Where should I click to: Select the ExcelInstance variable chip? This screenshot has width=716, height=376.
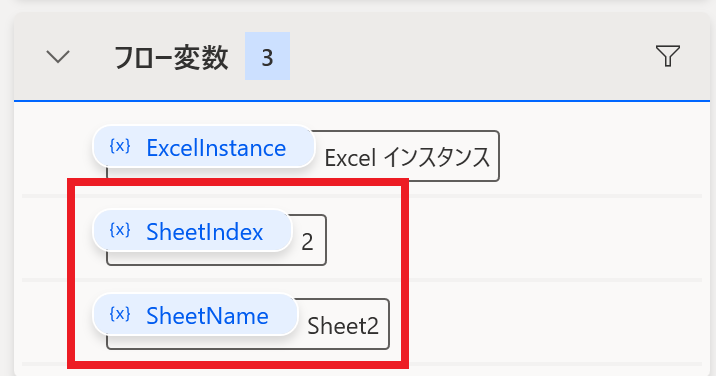[x=204, y=147]
